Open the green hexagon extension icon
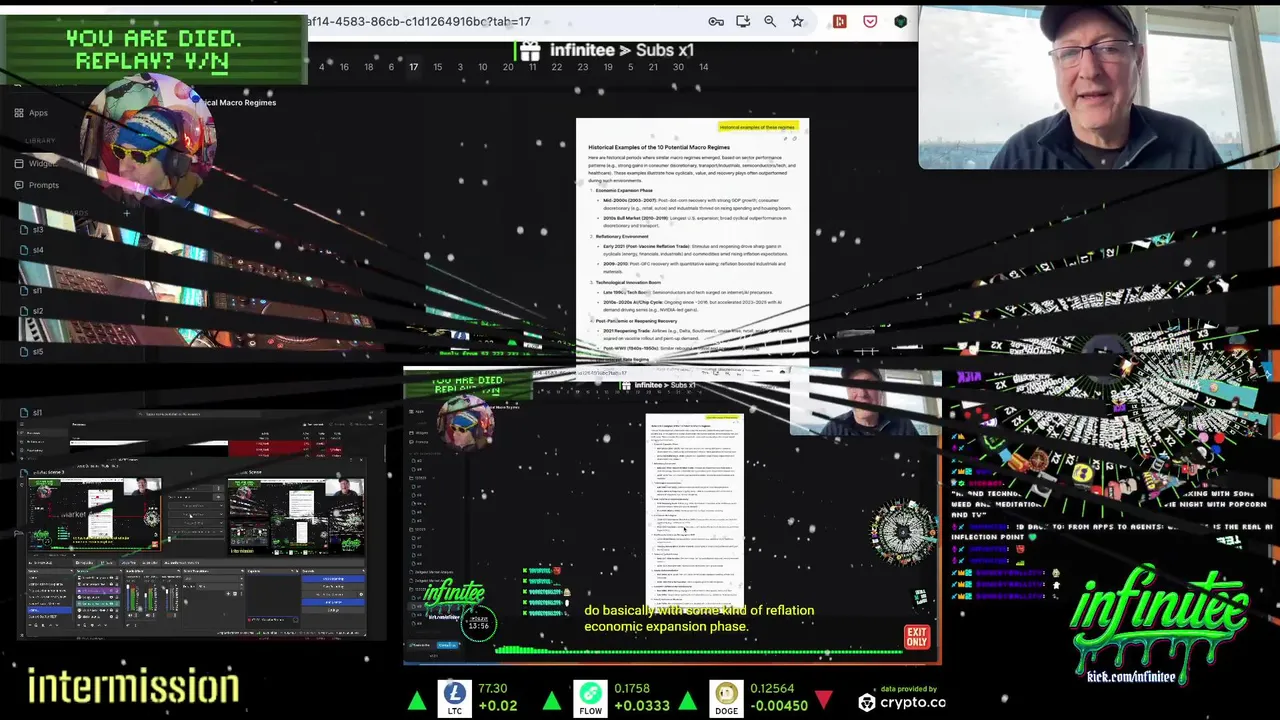Screen dimensions: 1280x720 pyautogui.click(x=901, y=21)
